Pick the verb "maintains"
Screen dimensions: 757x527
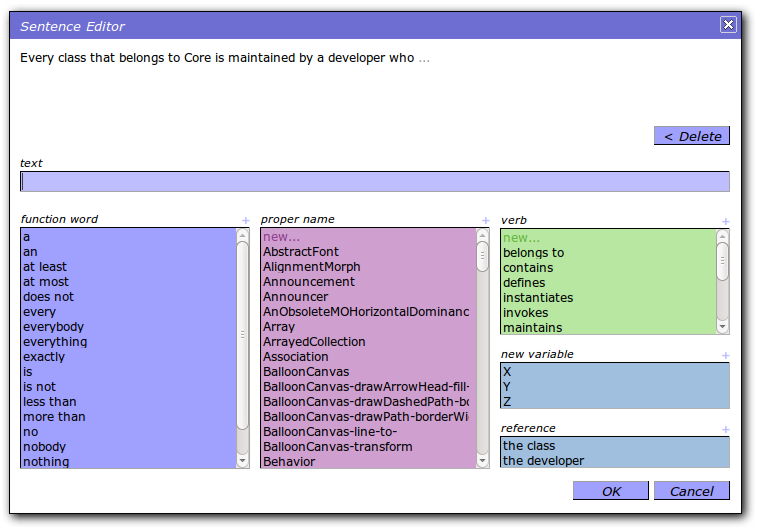[x=532, y=327]
